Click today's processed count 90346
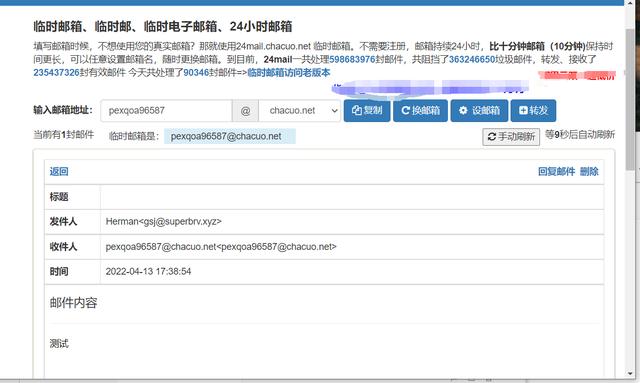This screenshot has width=640, height=383. (196, 73)
